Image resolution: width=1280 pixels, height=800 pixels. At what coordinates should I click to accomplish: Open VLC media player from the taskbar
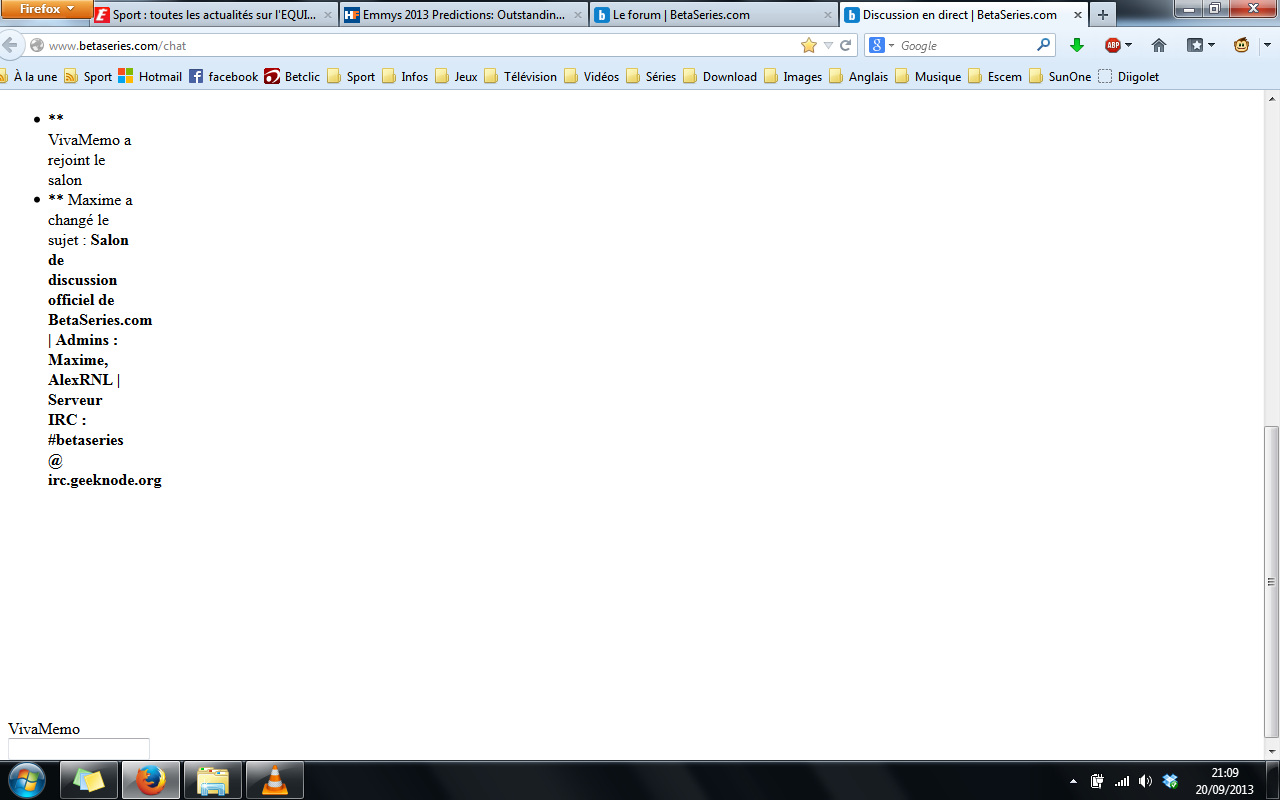274,780
